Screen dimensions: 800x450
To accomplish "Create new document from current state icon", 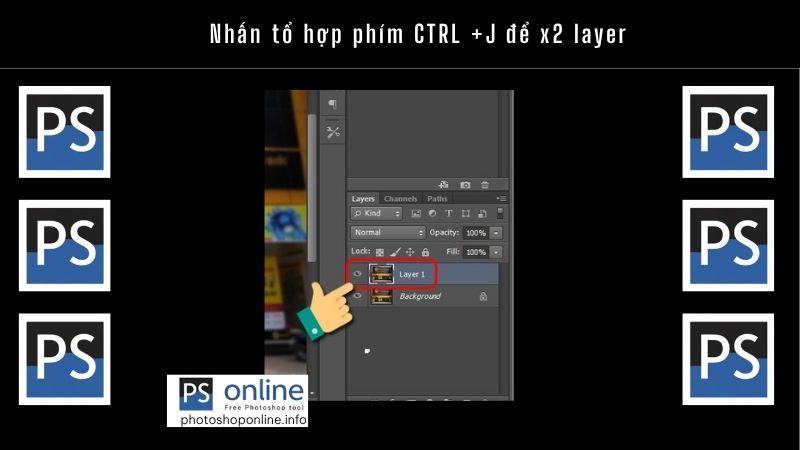I will 443,185.
